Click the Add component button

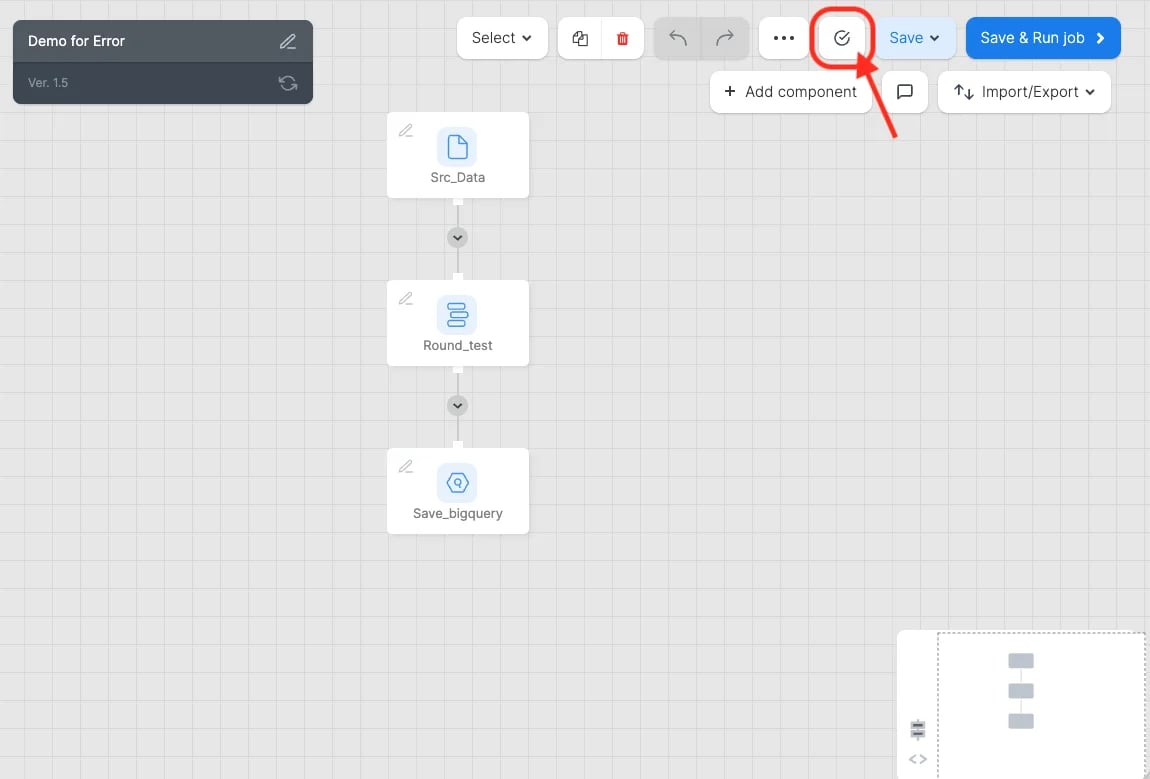(x=791, y=92)
